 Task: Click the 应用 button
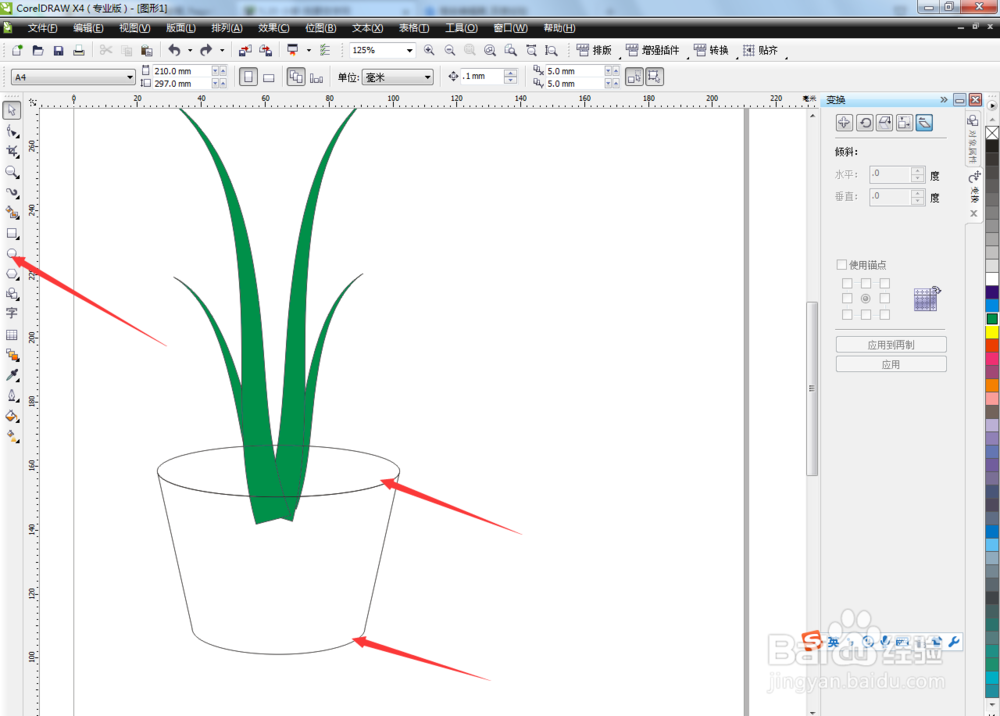click(891, 365)
